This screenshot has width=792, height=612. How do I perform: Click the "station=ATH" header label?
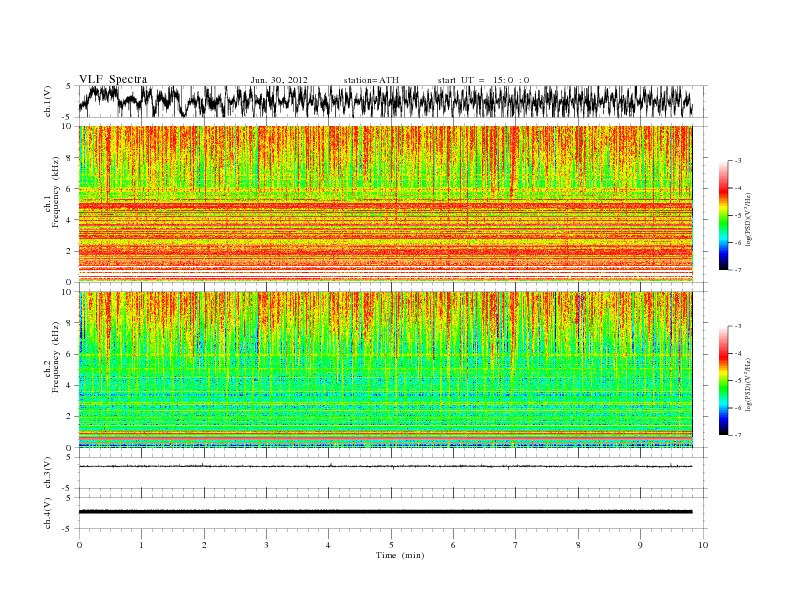tap(371, 80)
